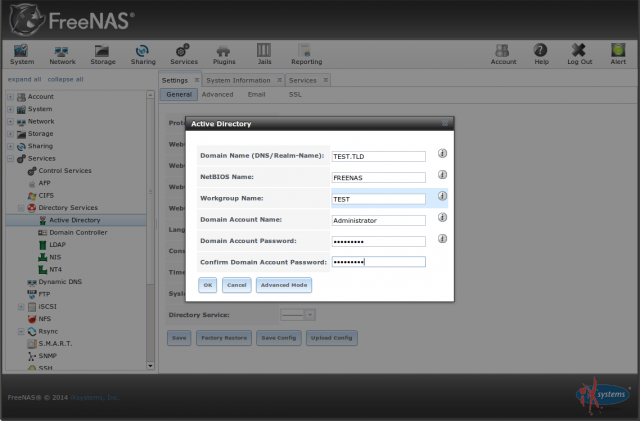Select Control Services in the tree

[64, 171]
